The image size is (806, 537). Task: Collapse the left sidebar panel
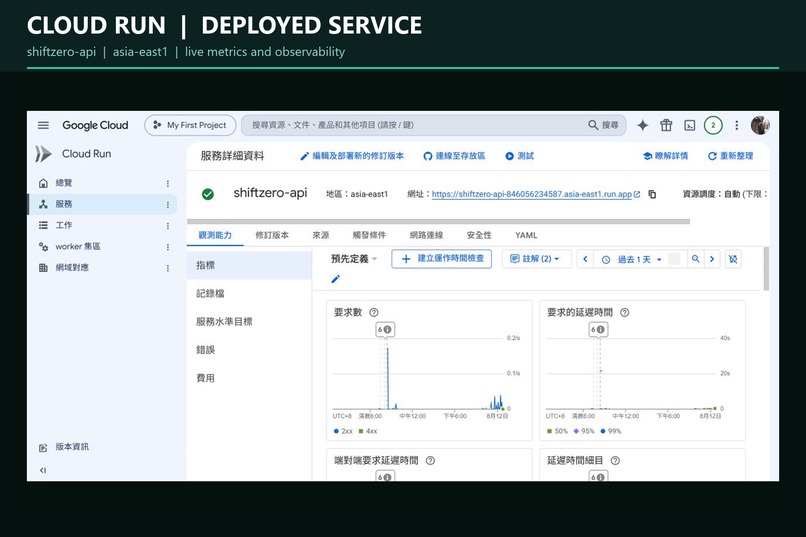click(x=43, y=470)
